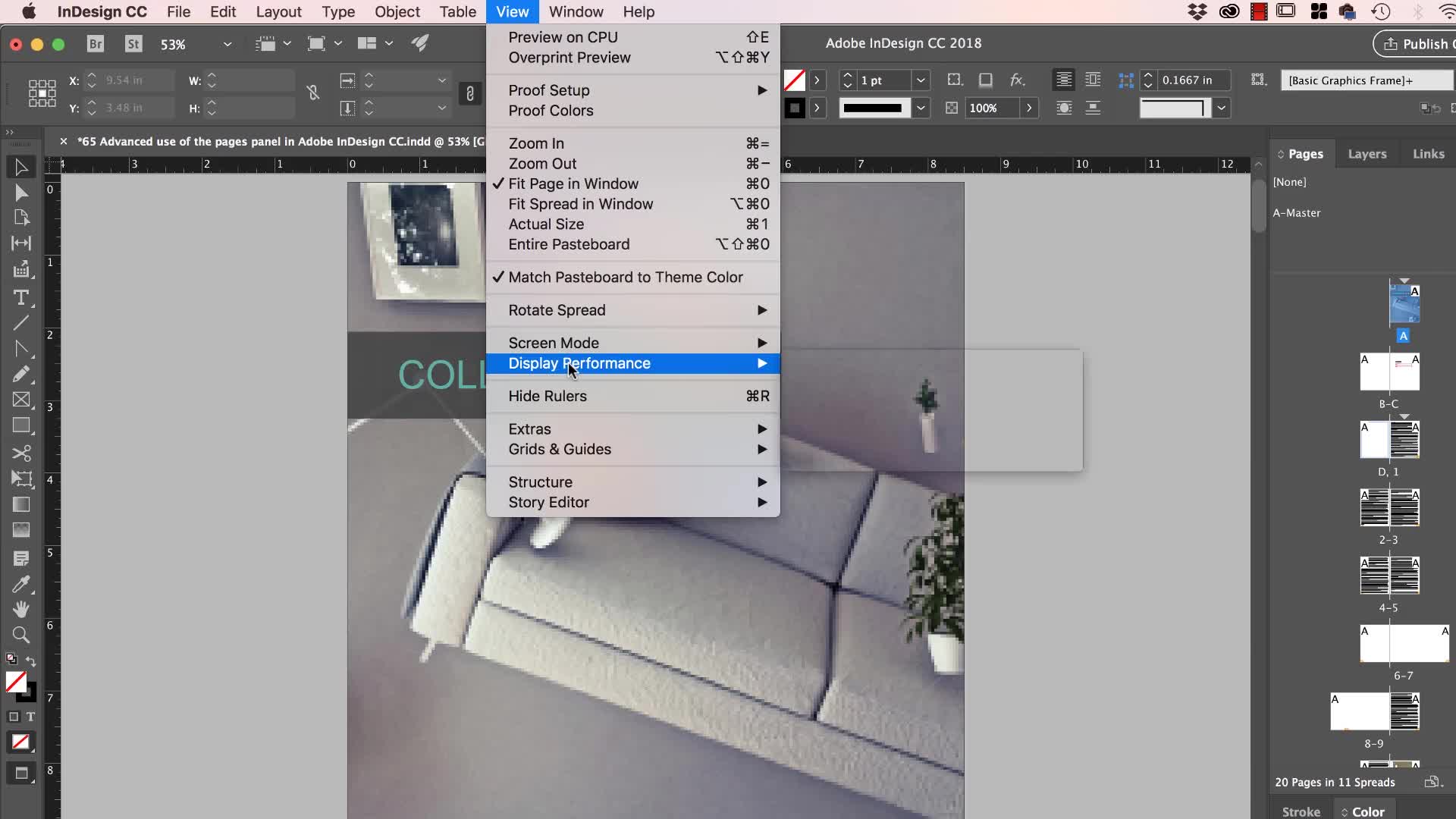Open the Window menu
Image resolution: width=1456 pixels, height=819 pixels.
tap(576, 11)
